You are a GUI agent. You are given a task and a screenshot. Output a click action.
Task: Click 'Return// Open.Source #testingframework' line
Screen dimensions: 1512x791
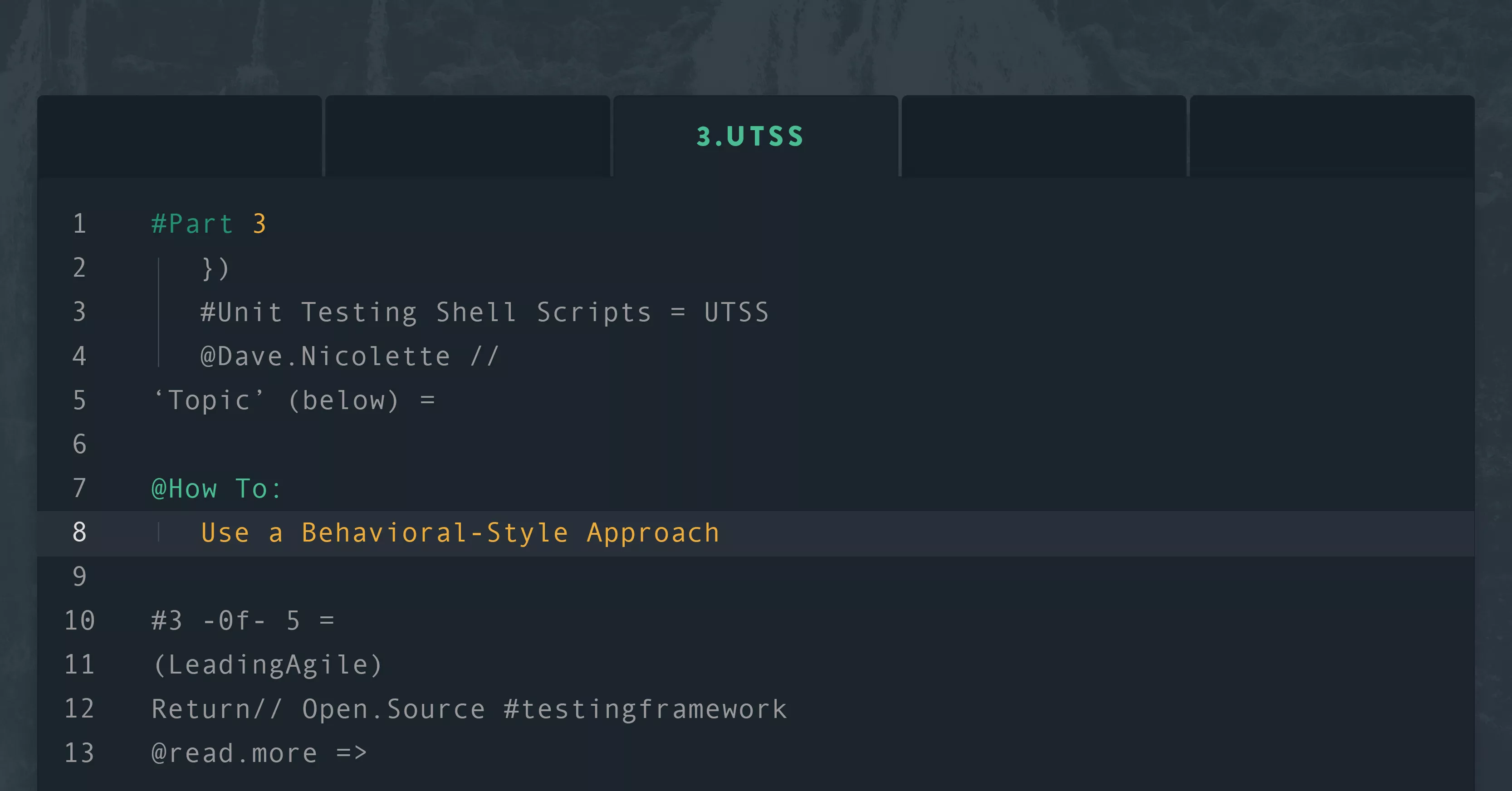(469, 709)
